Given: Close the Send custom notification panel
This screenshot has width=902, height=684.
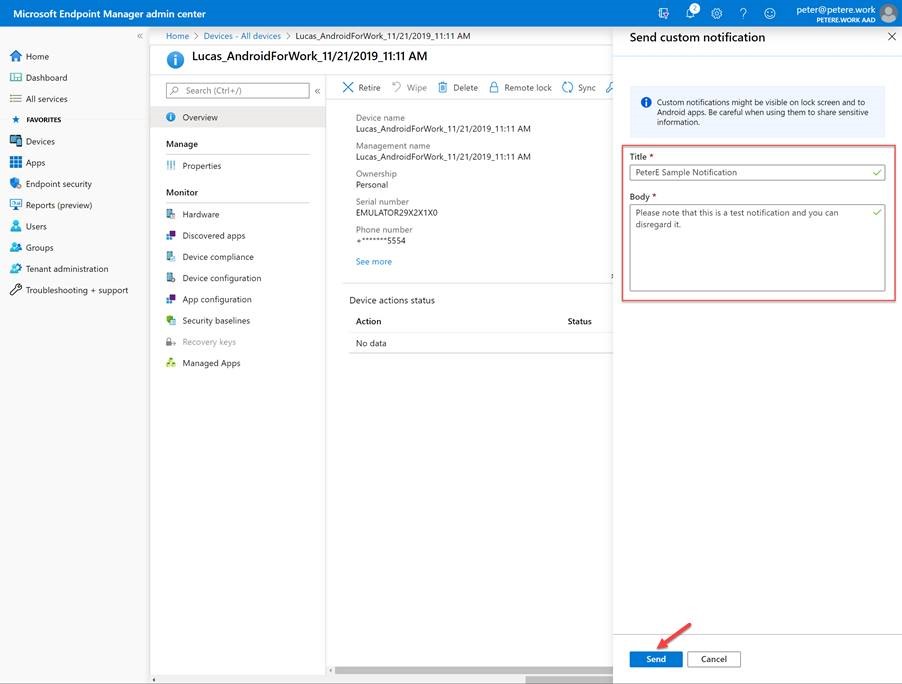Looking at the screenshot, I should (x=891, y=37).
